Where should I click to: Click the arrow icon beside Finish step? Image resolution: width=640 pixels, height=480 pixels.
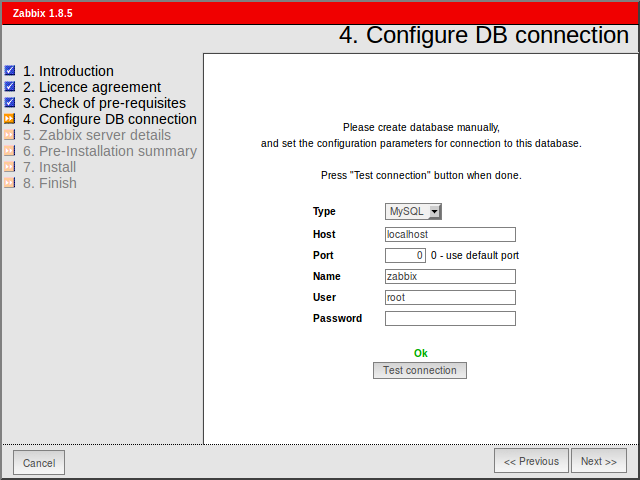[x=10, y=182]
